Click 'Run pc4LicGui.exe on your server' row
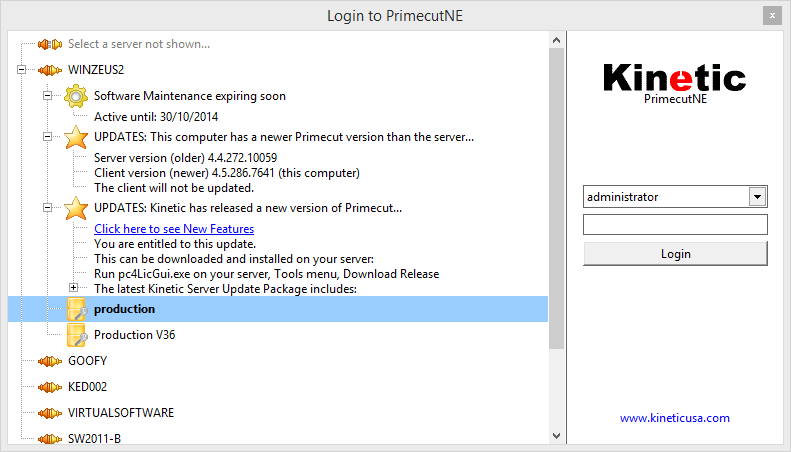 [x=266, y=274]
